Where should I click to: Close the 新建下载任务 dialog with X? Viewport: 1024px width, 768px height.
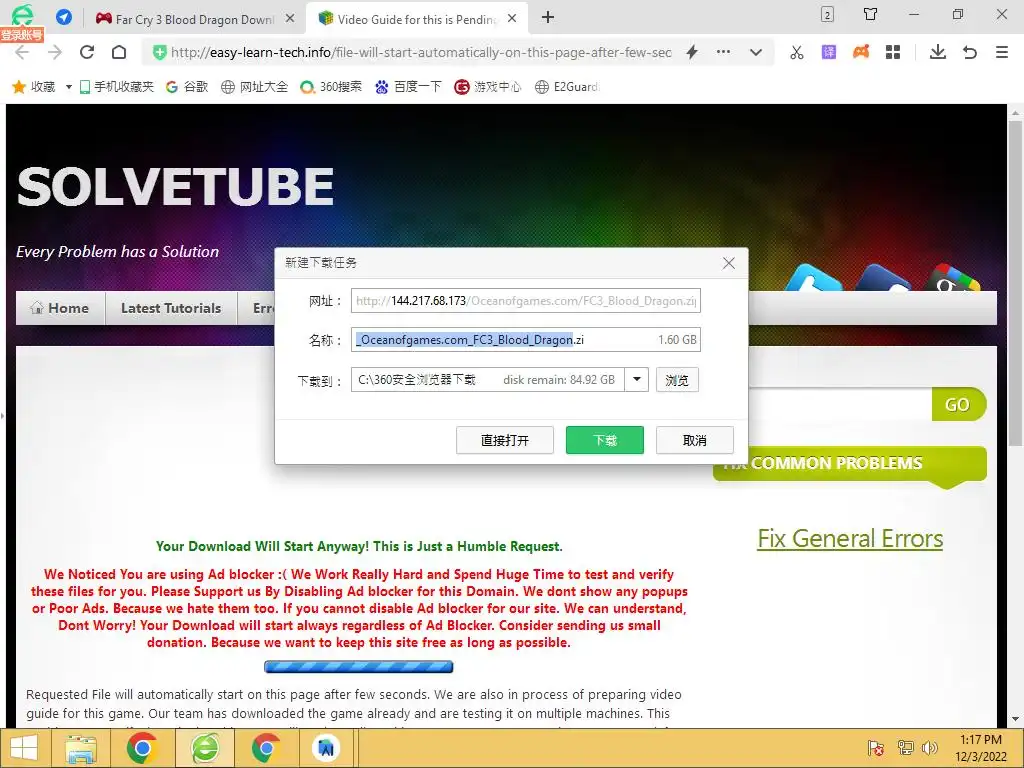(729, 263)
